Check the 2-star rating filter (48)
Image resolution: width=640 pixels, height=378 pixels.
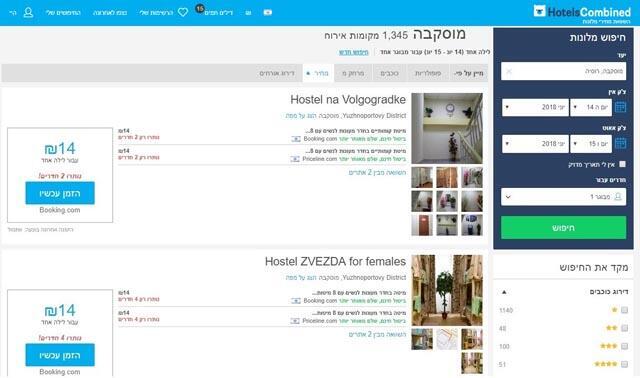(x=624, y=328)
